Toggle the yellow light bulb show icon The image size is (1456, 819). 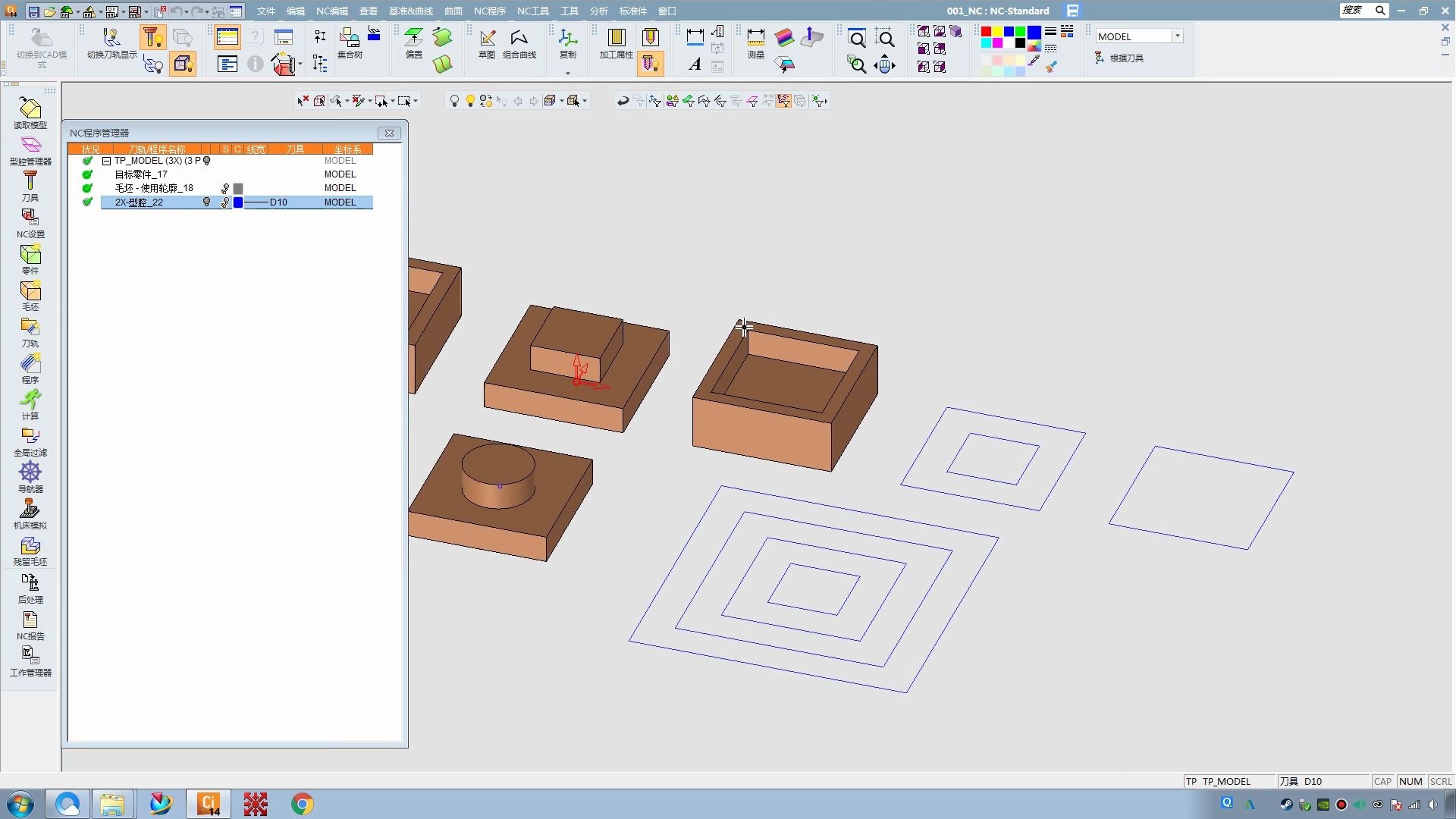pos(470,101)
